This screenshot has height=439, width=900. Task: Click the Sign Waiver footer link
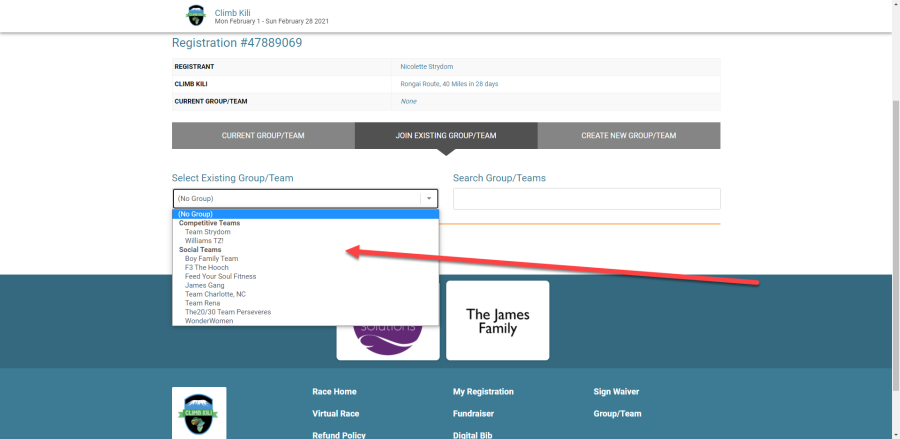pos(616,391)
